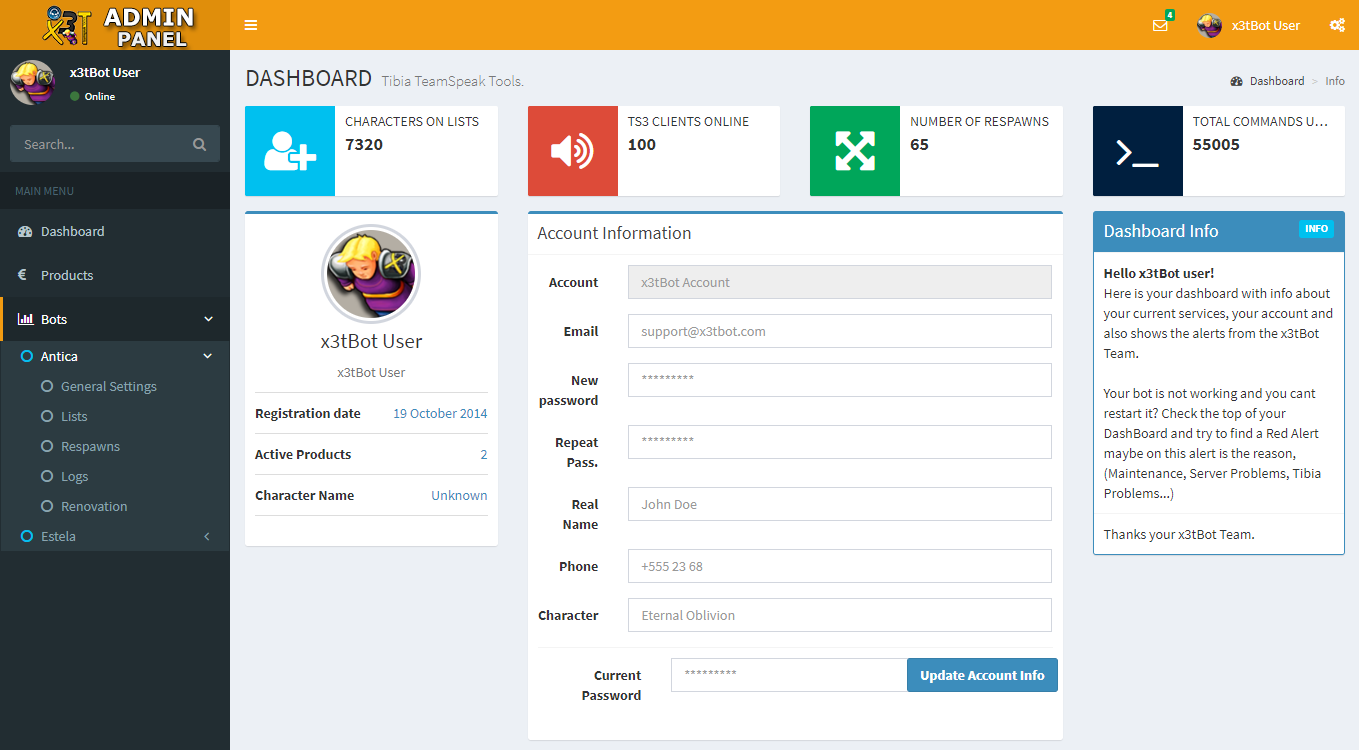Click the Characters on Lists value 7320
Viewport: 1359px width, 750px height.
[364, 144]
